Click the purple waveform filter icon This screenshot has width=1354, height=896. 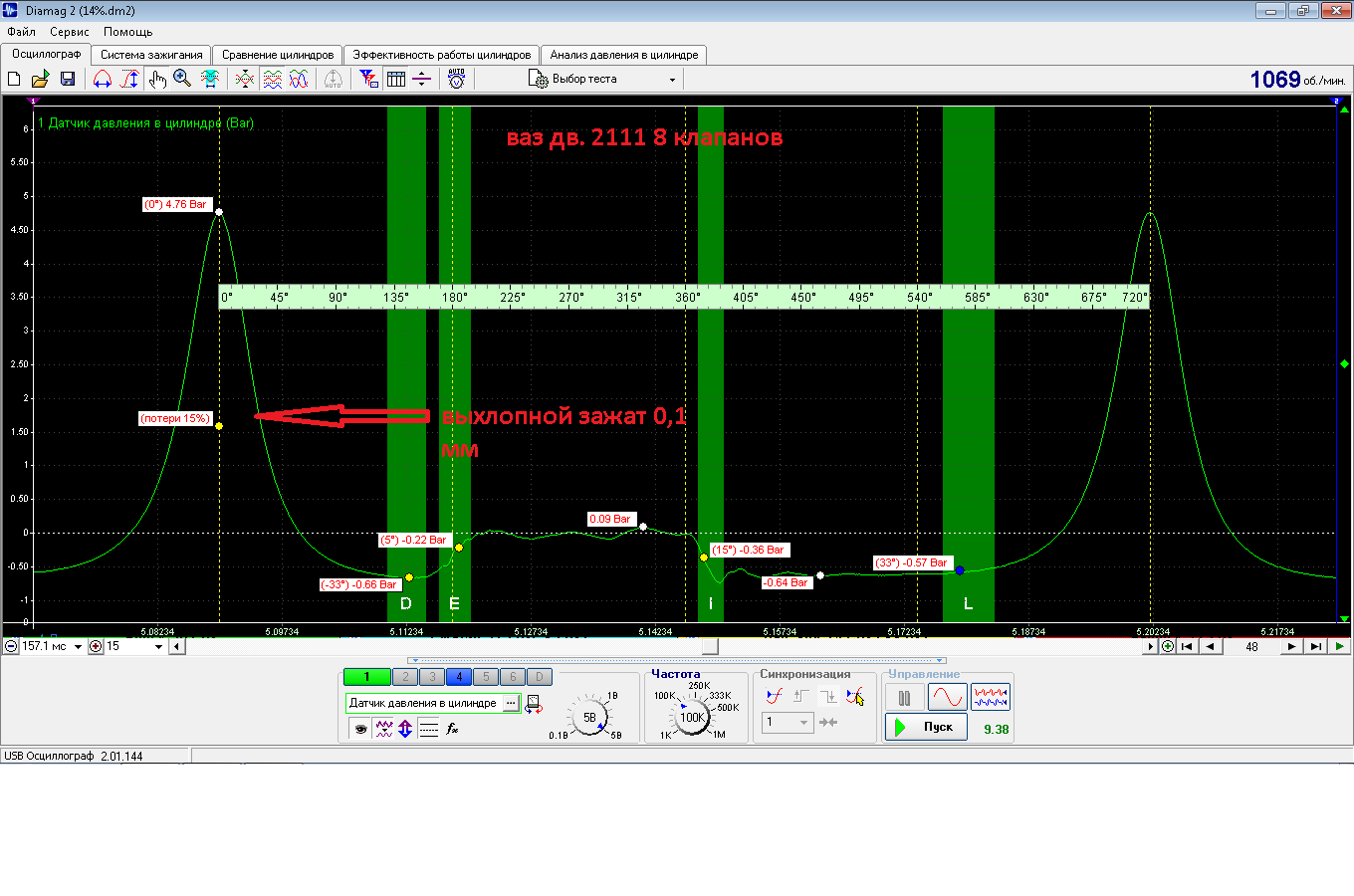pyautogui.click(x=384, y=729)
